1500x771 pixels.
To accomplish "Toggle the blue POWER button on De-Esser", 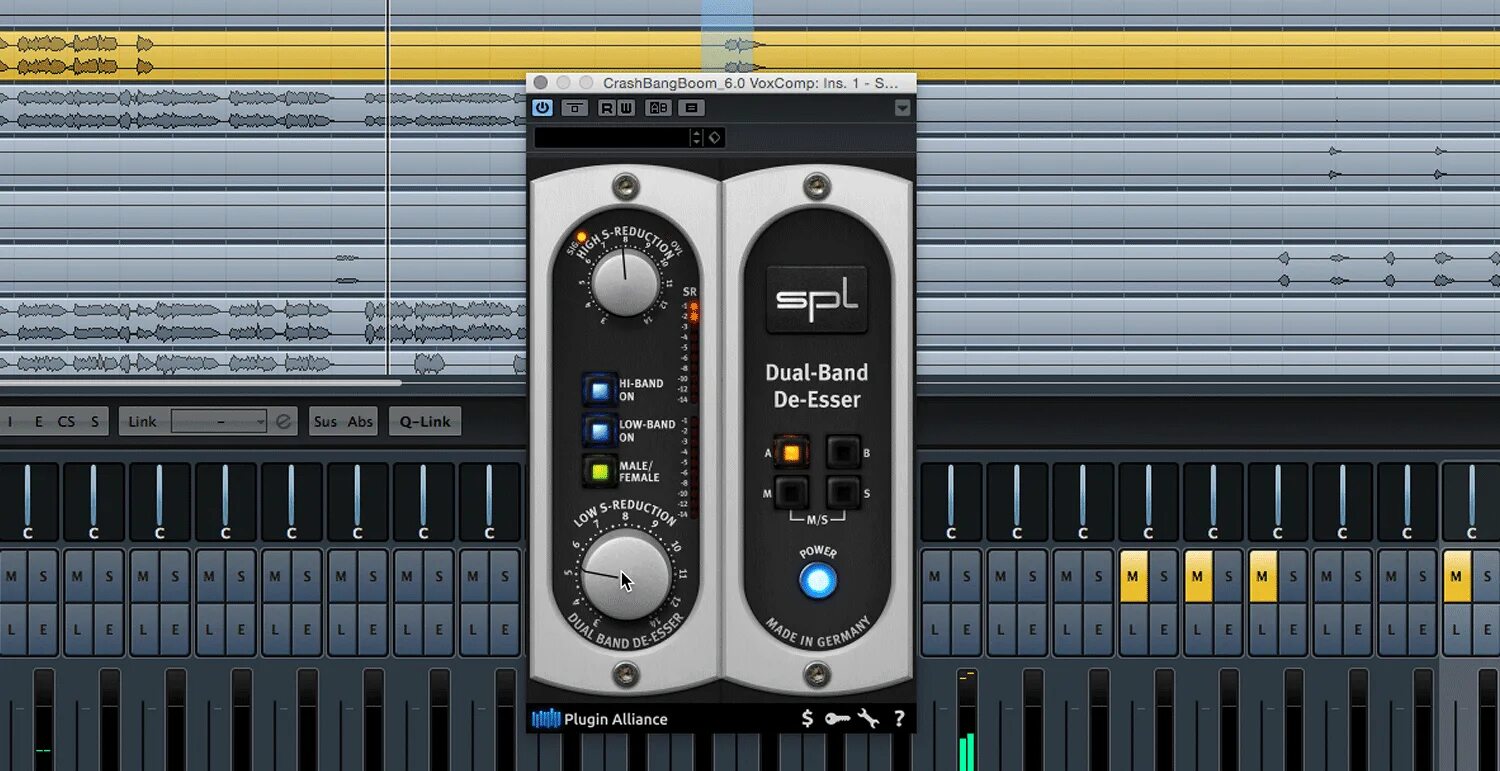I will 818,581.
